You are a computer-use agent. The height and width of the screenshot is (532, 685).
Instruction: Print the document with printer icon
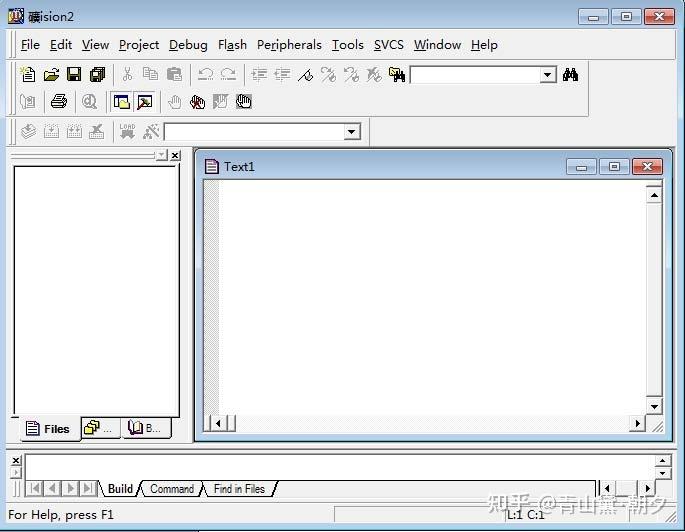click(x=59, y=102)
